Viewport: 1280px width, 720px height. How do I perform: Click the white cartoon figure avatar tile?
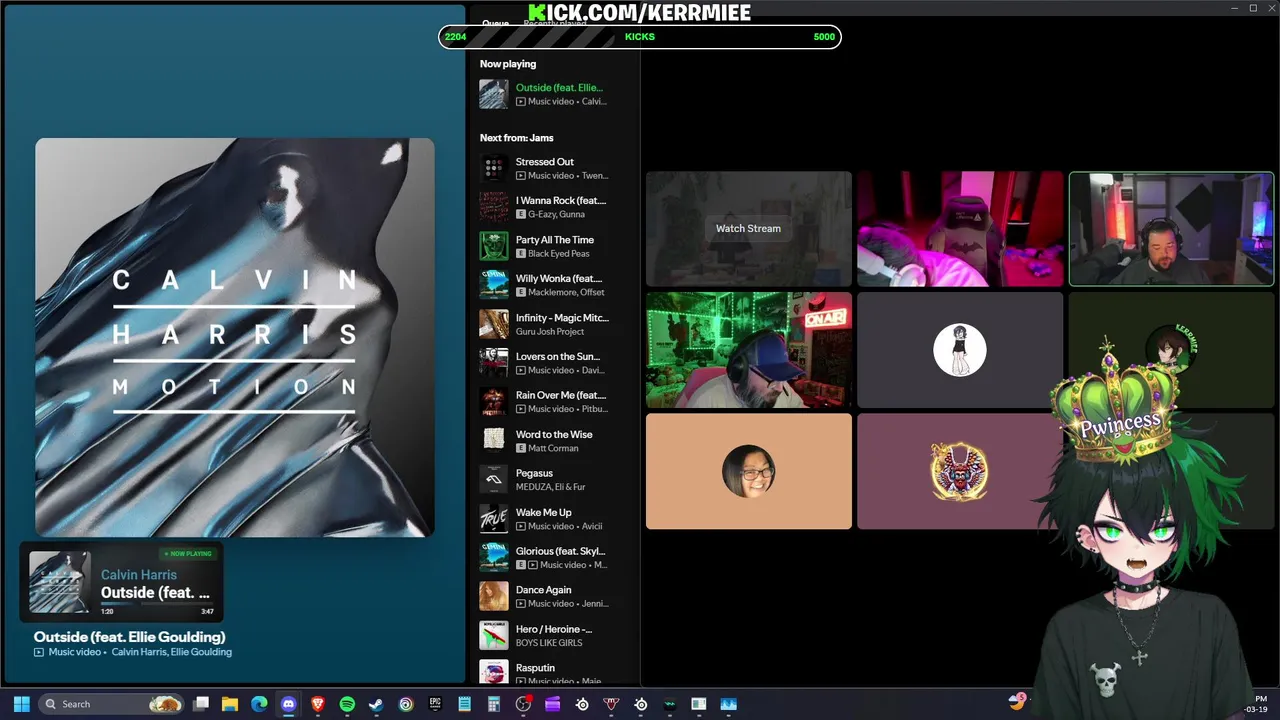960,350
